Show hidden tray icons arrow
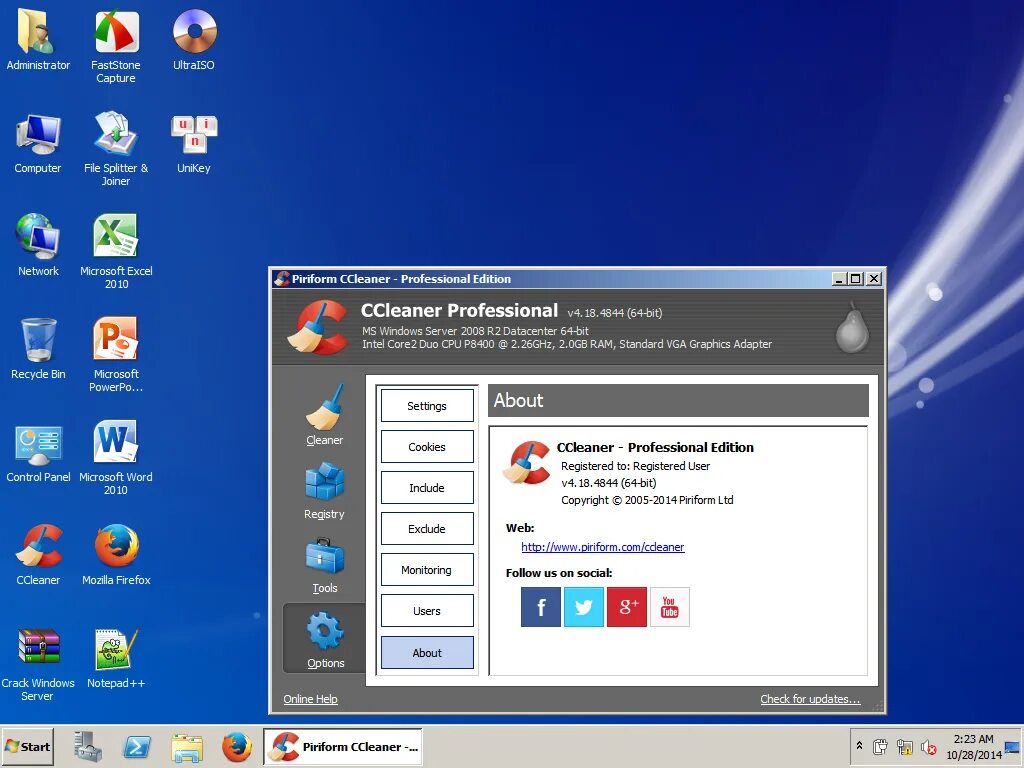The height and width of the screenshot is (768, 1024). tap(859, 746)
